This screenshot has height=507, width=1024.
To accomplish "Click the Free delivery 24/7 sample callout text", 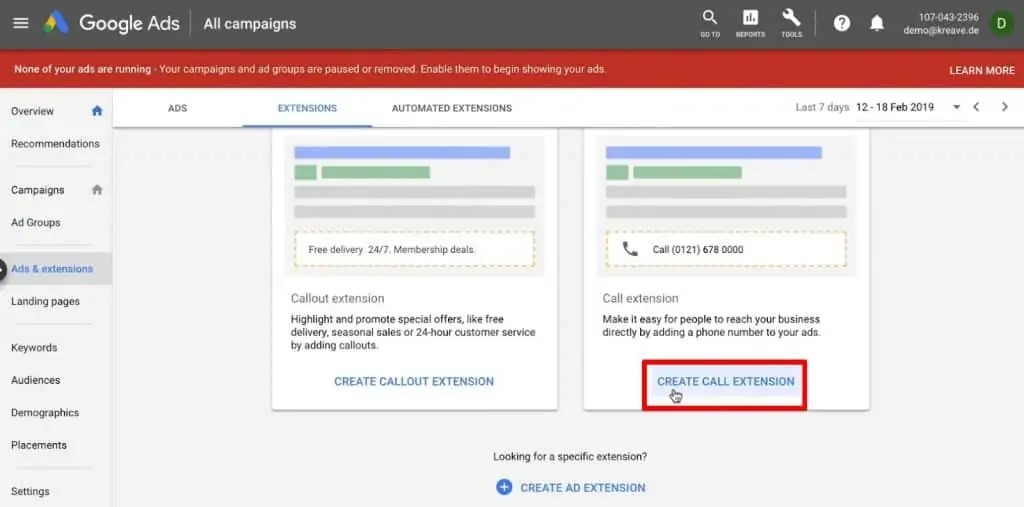I will (x=392, y=250).
